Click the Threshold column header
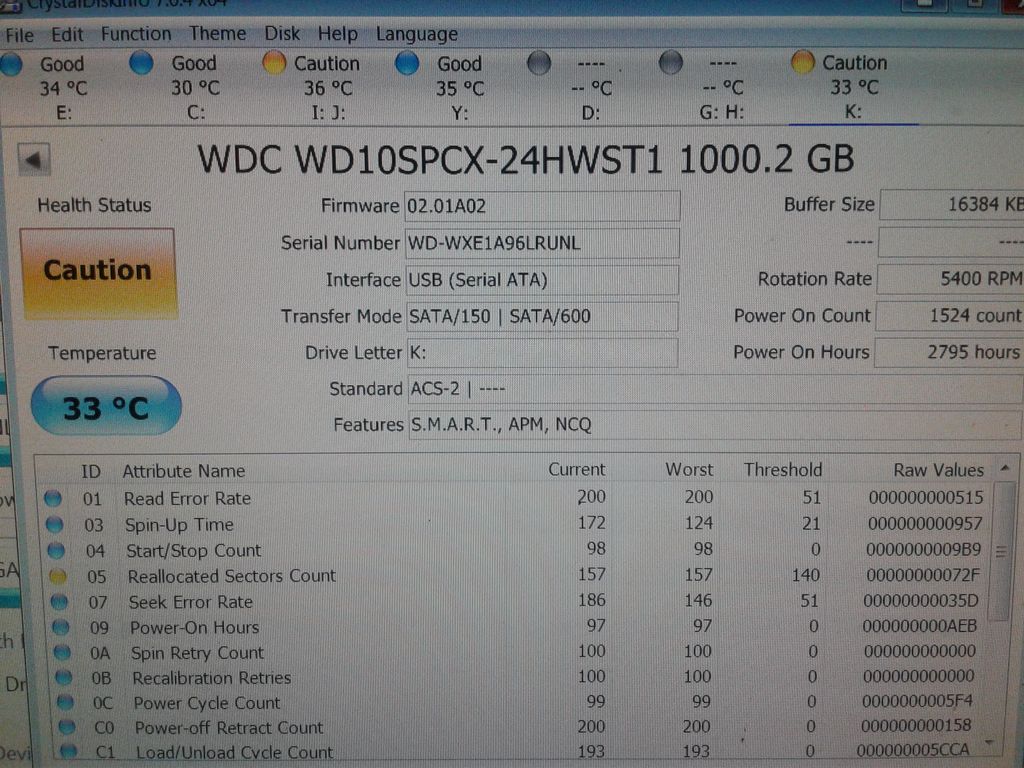The image size is (1024, 768). pyautogui.click(x=783, y=470)
